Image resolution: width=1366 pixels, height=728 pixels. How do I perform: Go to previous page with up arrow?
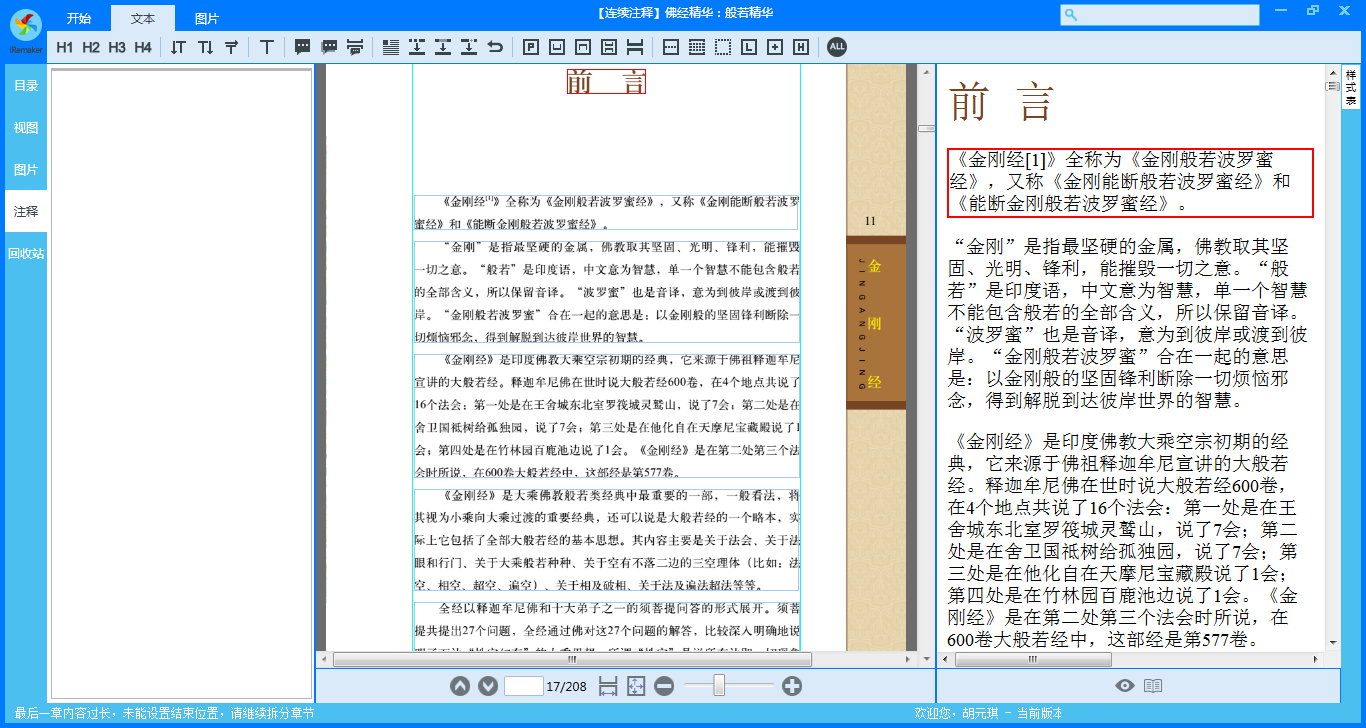[459, 686]
